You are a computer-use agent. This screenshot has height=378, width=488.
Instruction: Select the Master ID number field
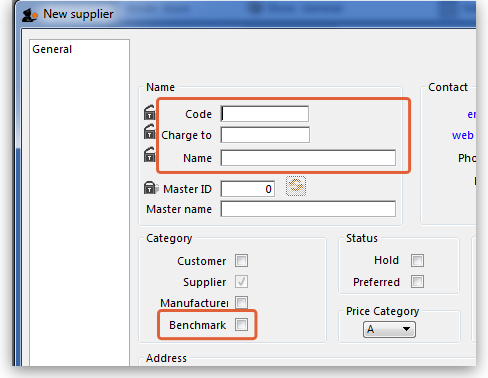click(248, 189)
